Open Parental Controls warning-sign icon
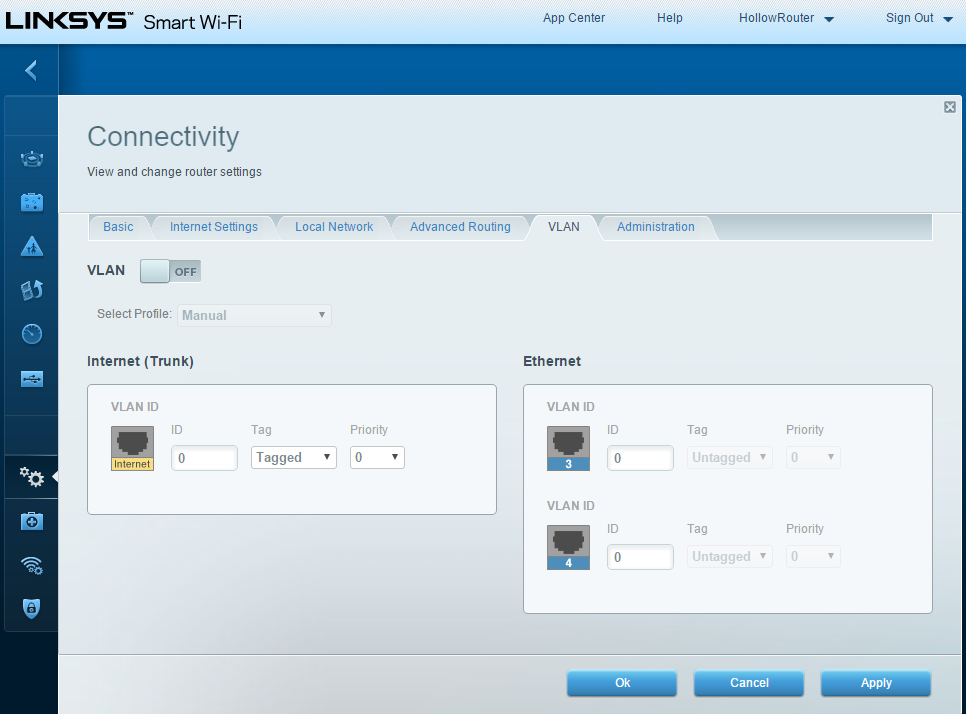966x714 pixels. click(32, 246)
